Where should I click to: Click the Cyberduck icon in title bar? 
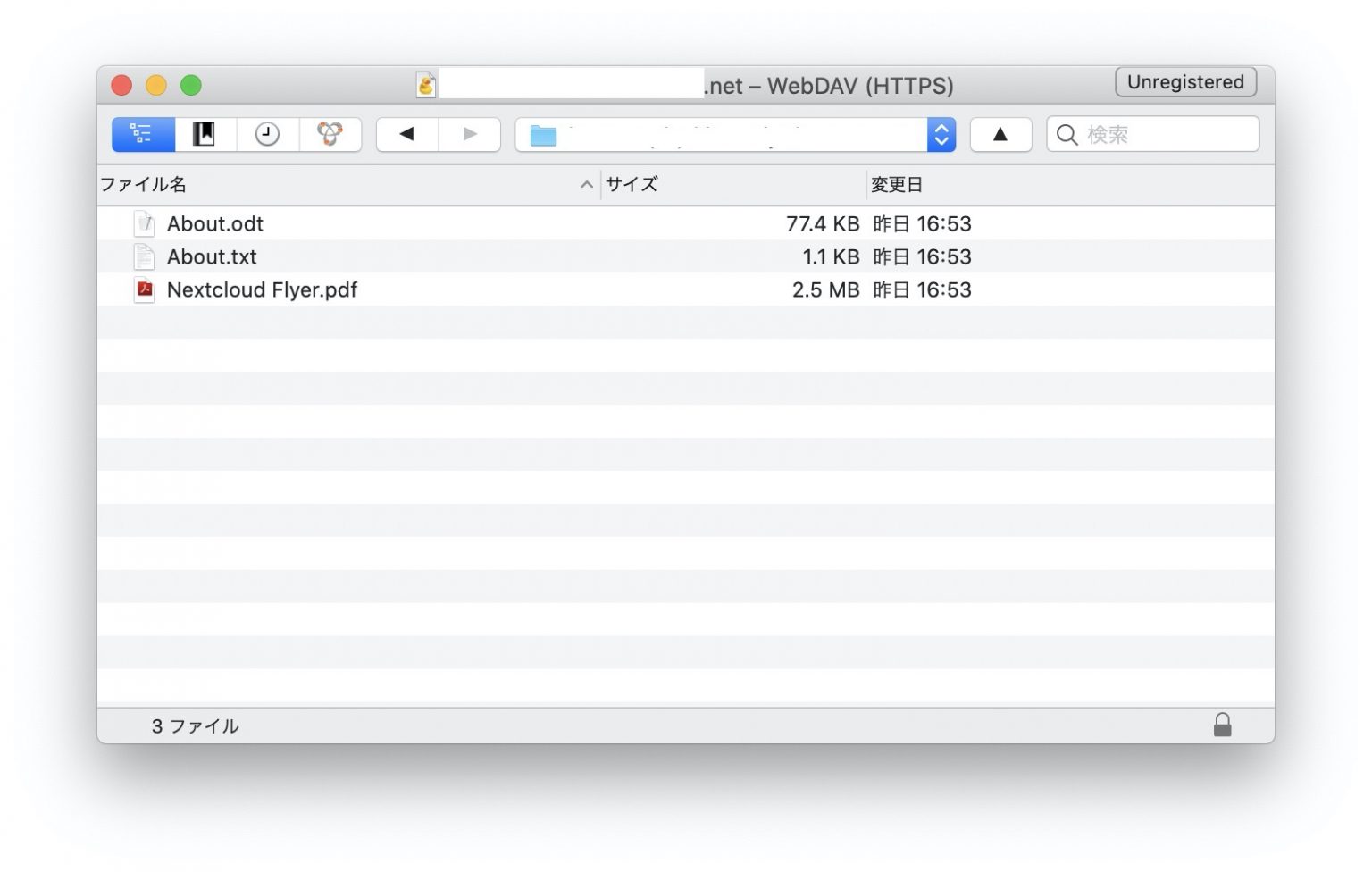tap(426, 86)
